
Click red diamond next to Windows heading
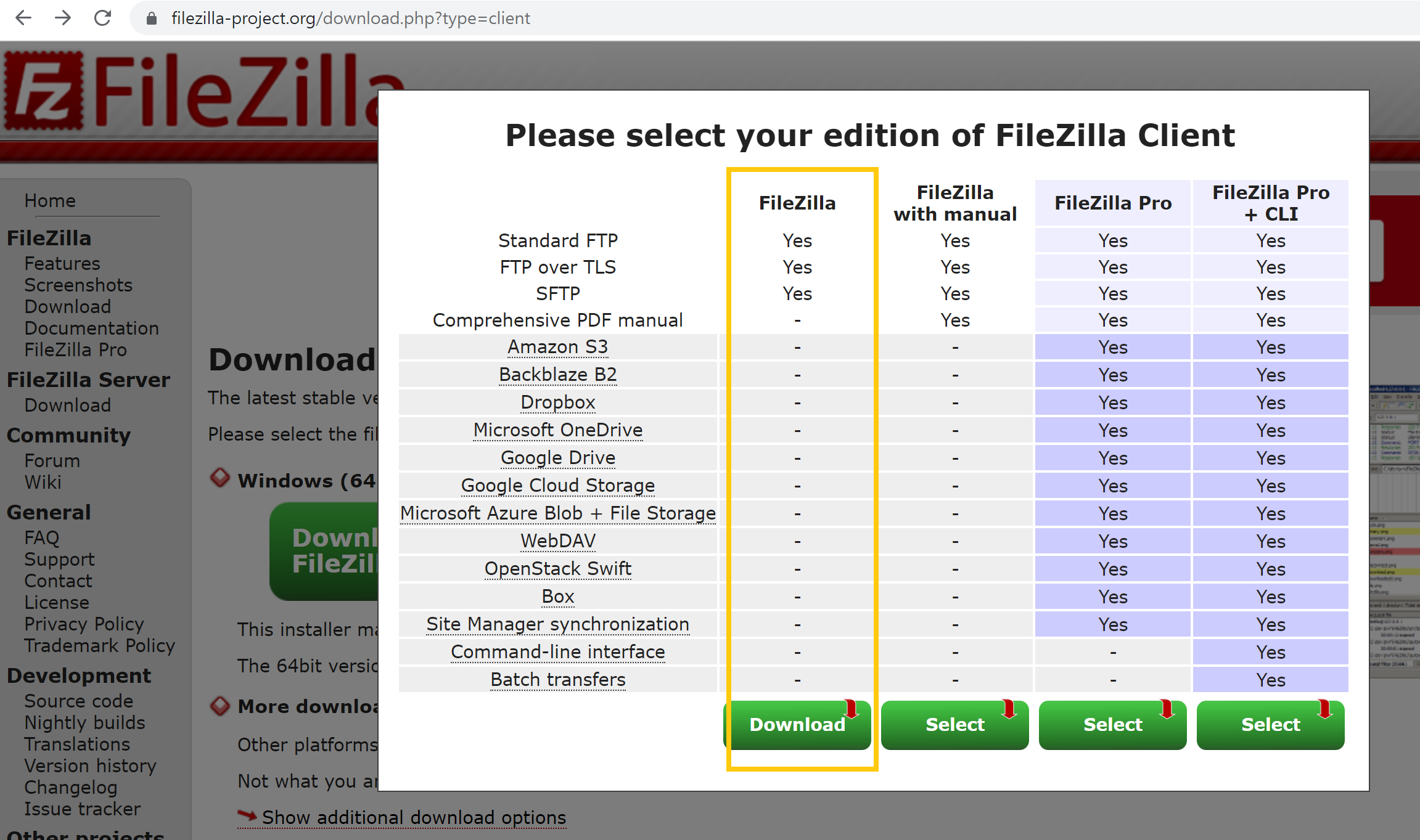coord(220,478)
